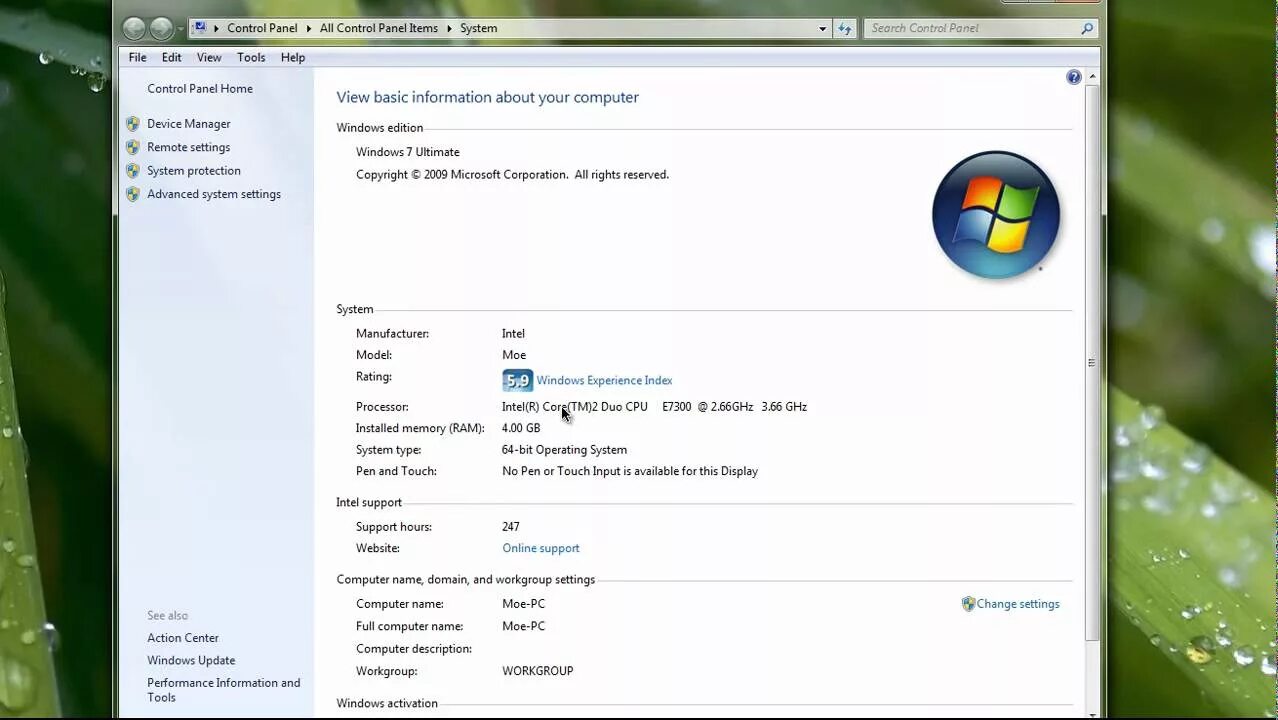Click the Copyright 2009 Microsoft Corporation text

click(x=512, y=174)
